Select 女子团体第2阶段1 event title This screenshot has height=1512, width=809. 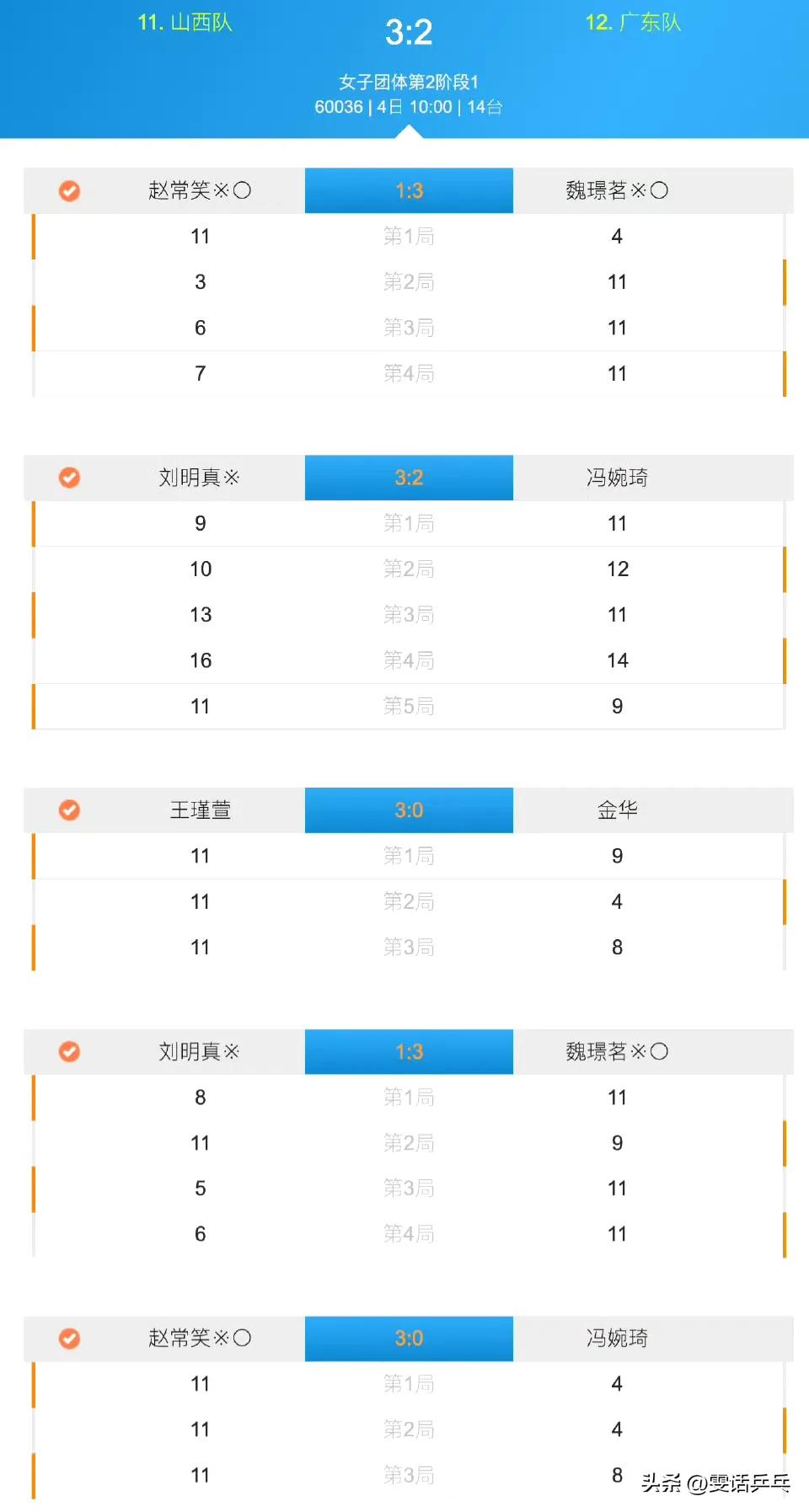pos(409,82)
